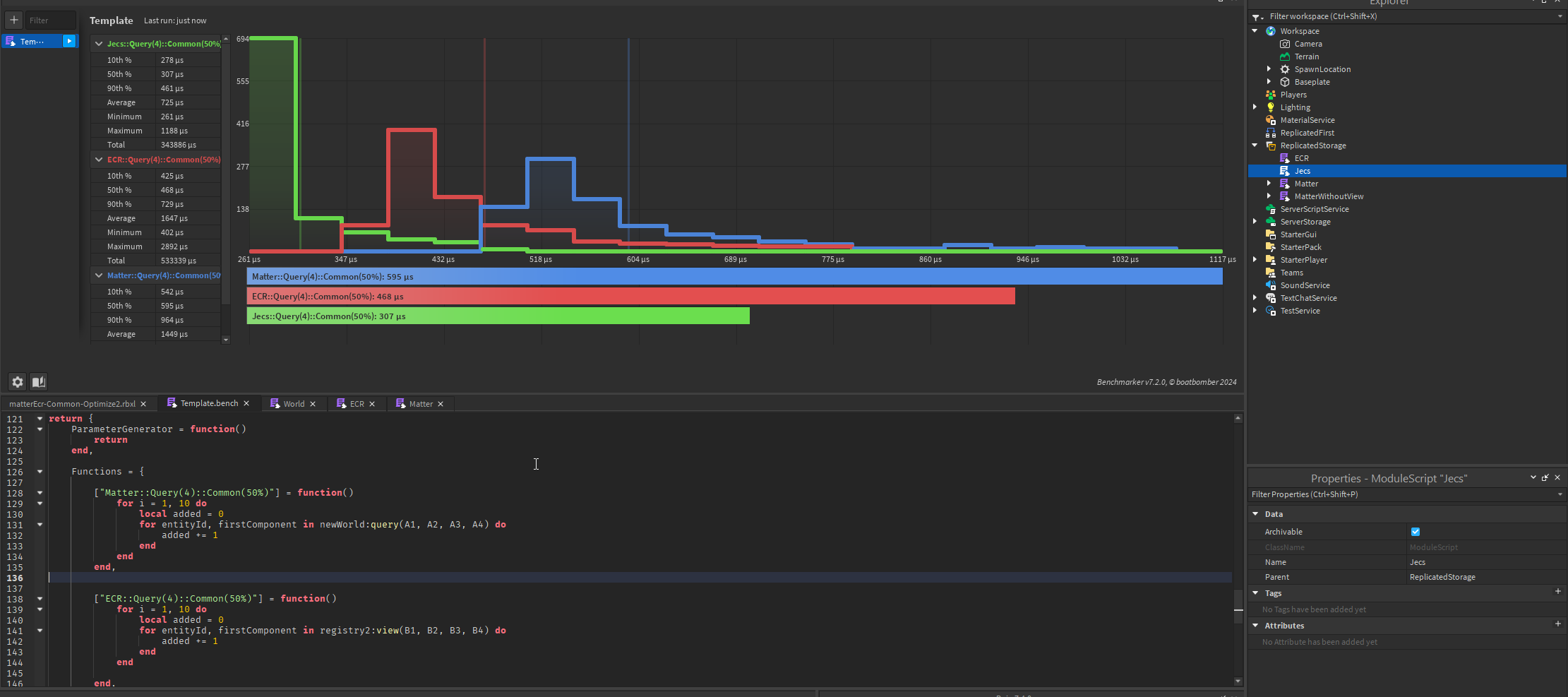Select the Camera icon in Explorer

point(1285,44)
